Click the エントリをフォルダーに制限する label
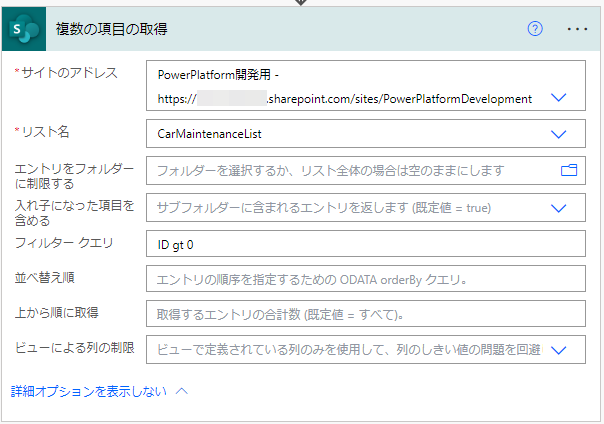The height and width of the screenshot is (424, 604). point(74,176)
